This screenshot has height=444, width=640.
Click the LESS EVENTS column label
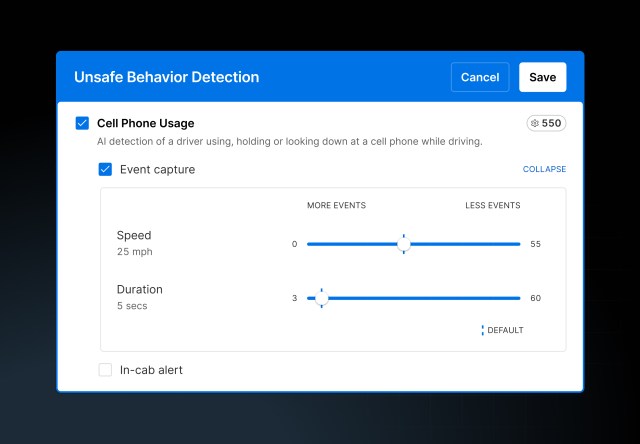(x=492, y=206)
